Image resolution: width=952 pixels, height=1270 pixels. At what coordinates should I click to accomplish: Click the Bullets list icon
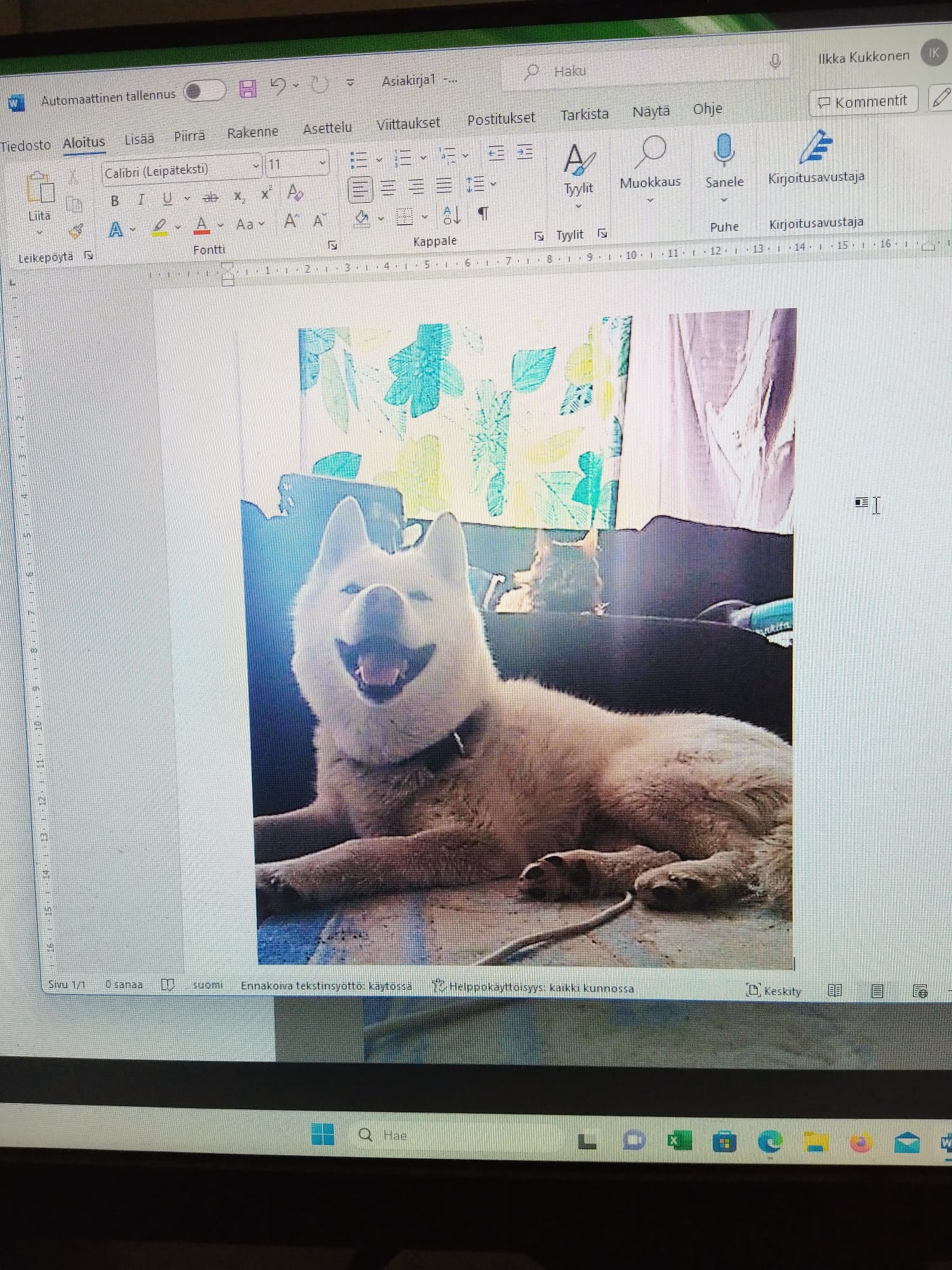(x=359, y=159)
